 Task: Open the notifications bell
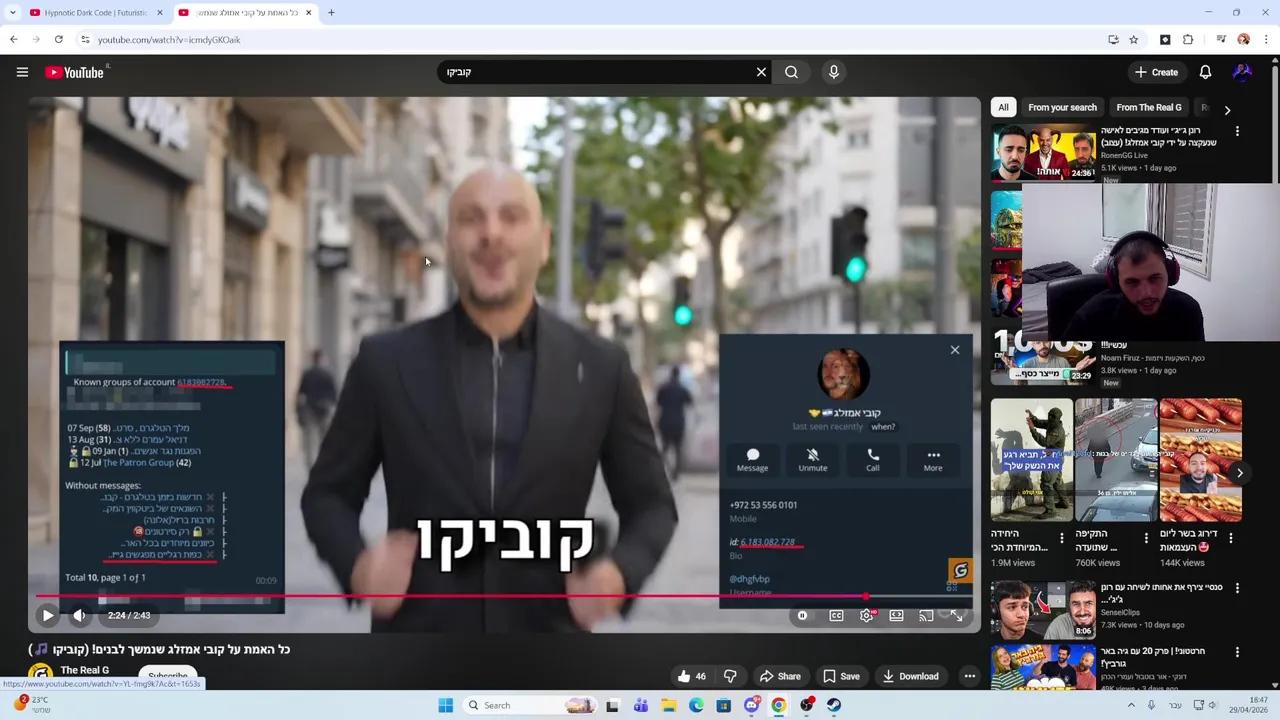[x=1205, y=72]
